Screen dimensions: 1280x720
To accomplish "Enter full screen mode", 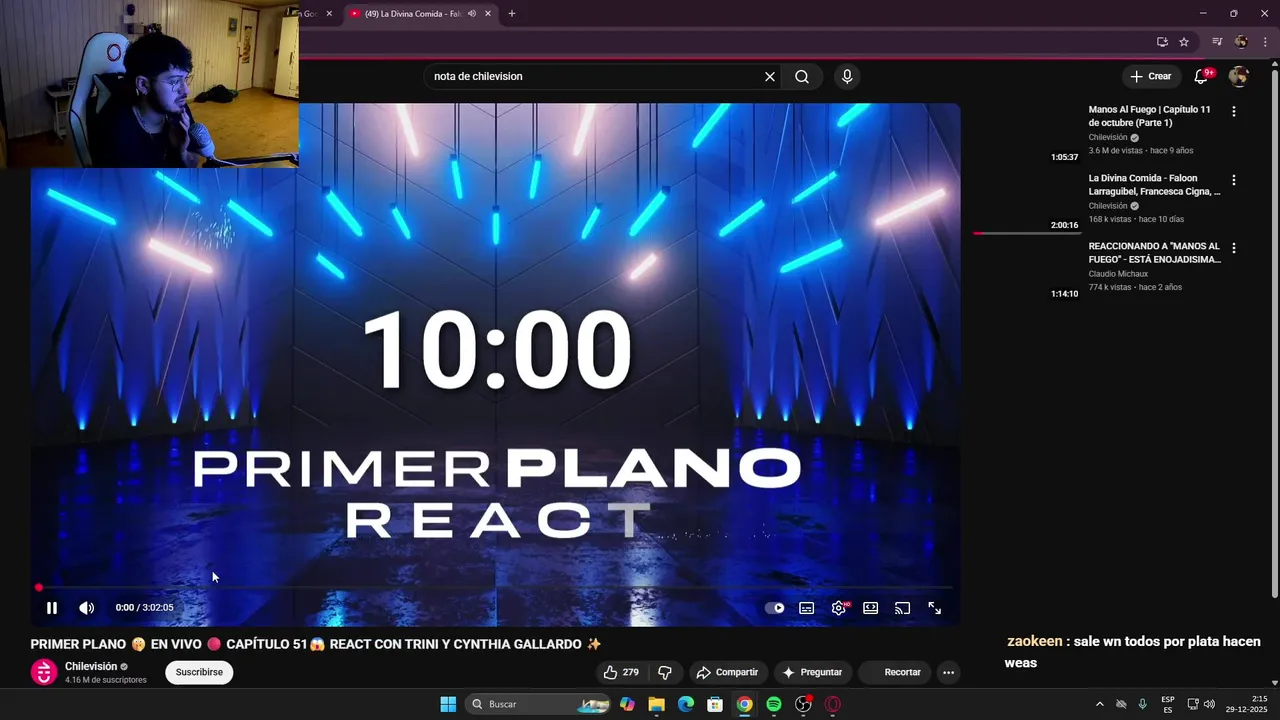I will [935, 608].
